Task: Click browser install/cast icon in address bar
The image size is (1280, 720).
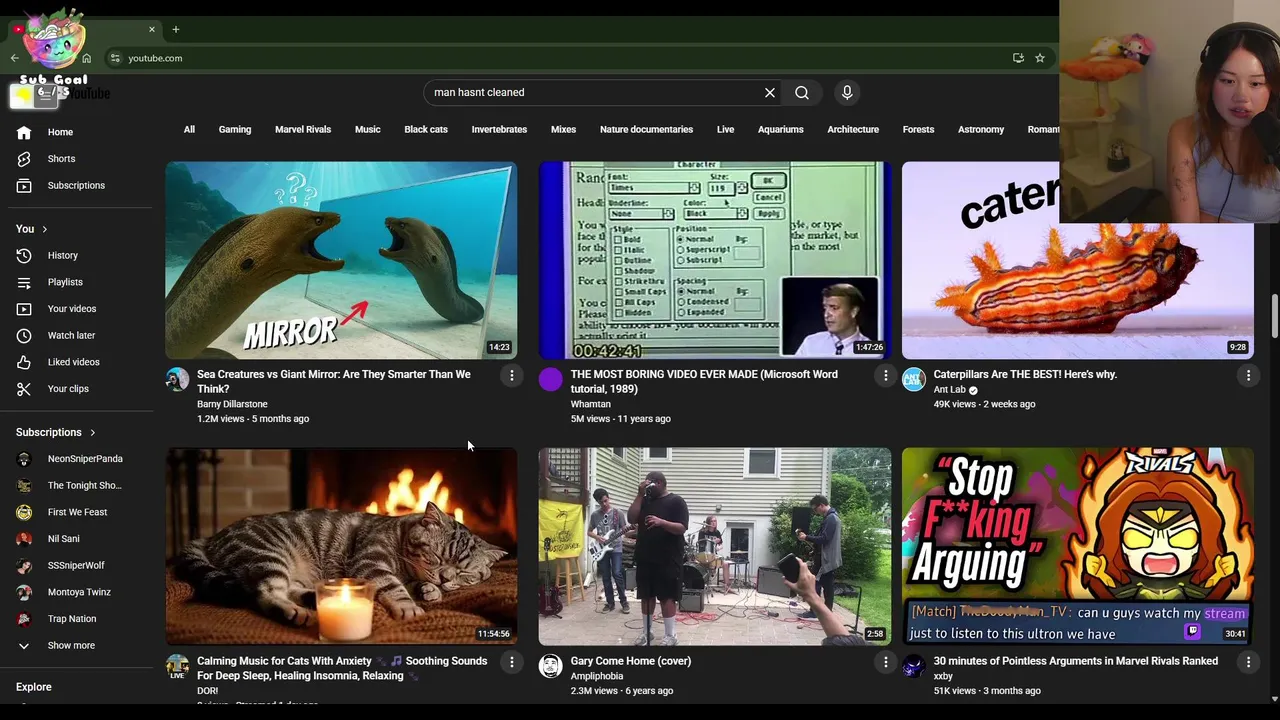Action: [1018, 58]
